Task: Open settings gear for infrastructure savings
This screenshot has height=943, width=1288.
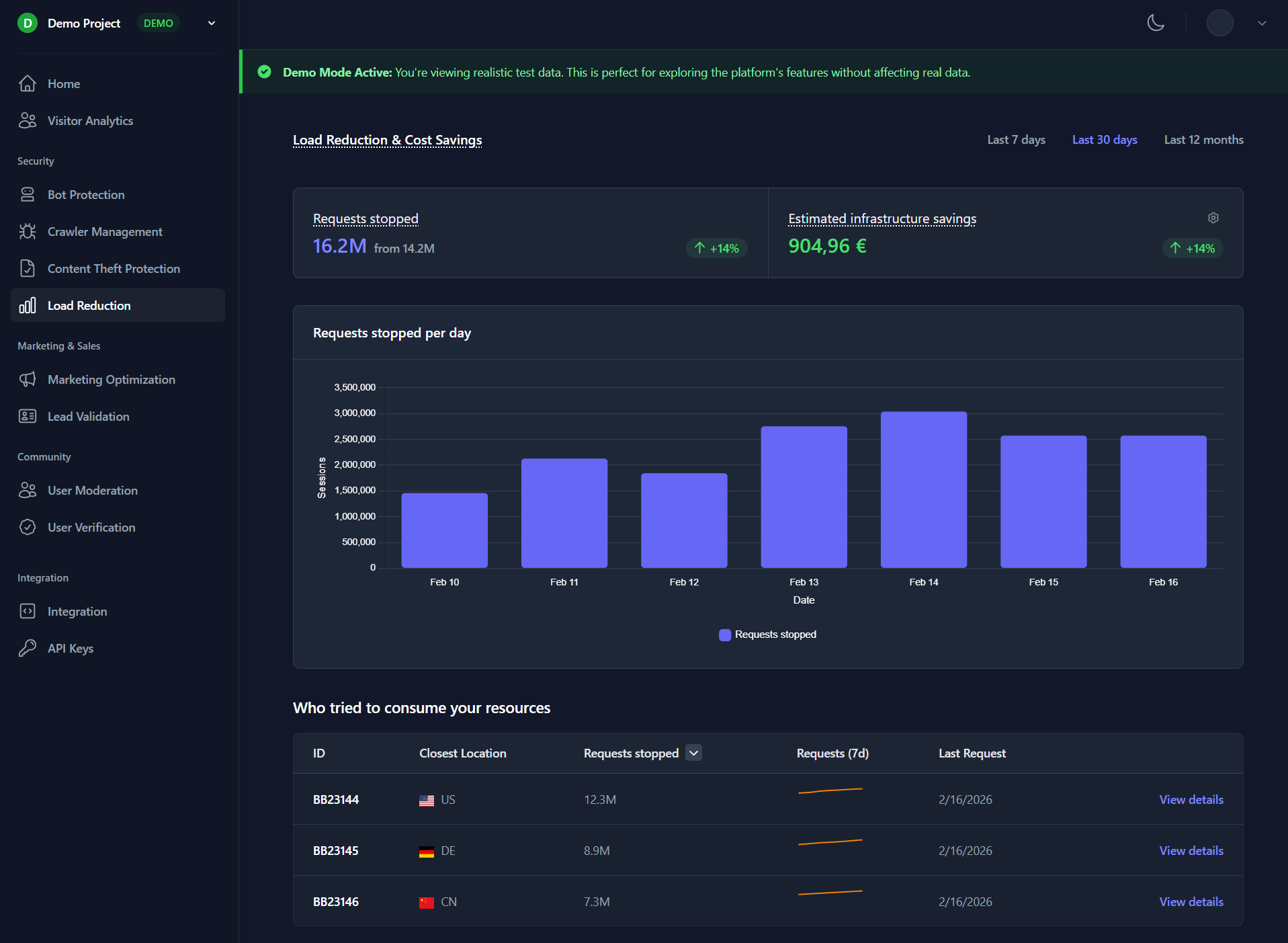Action: point(1213,218)
